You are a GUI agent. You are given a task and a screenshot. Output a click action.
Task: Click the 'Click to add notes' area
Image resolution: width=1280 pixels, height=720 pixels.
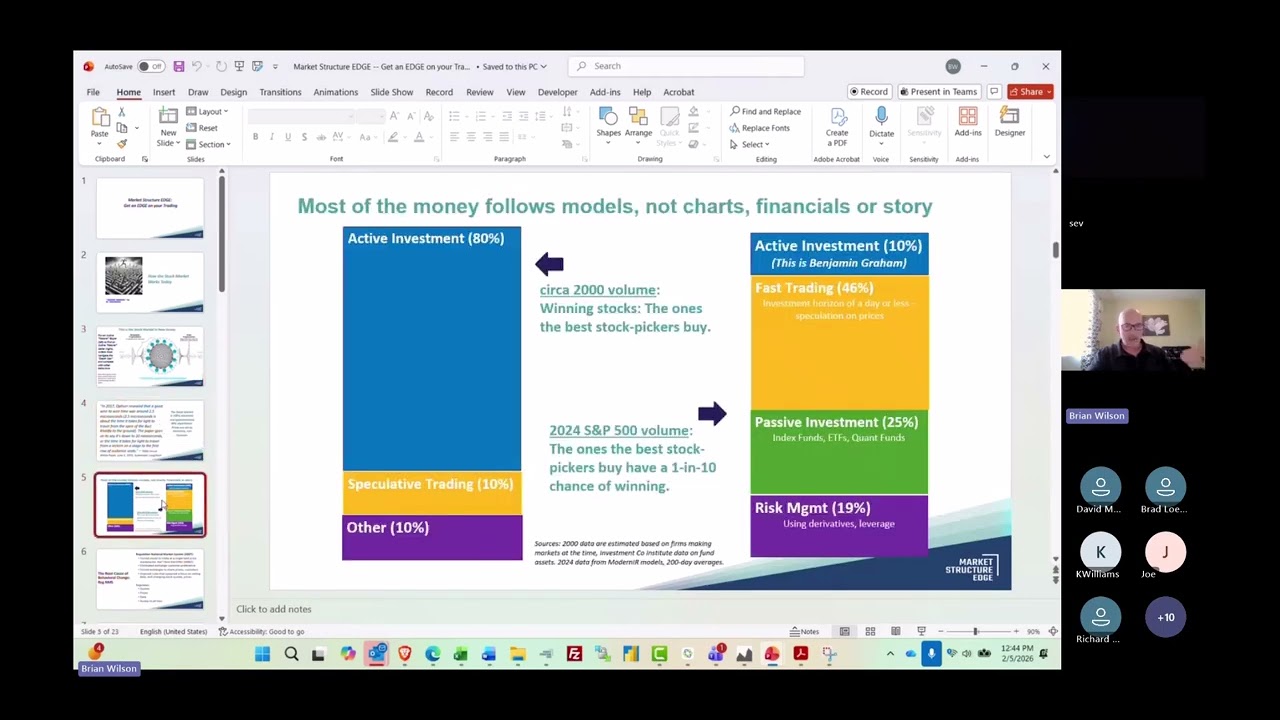(274, 609)
